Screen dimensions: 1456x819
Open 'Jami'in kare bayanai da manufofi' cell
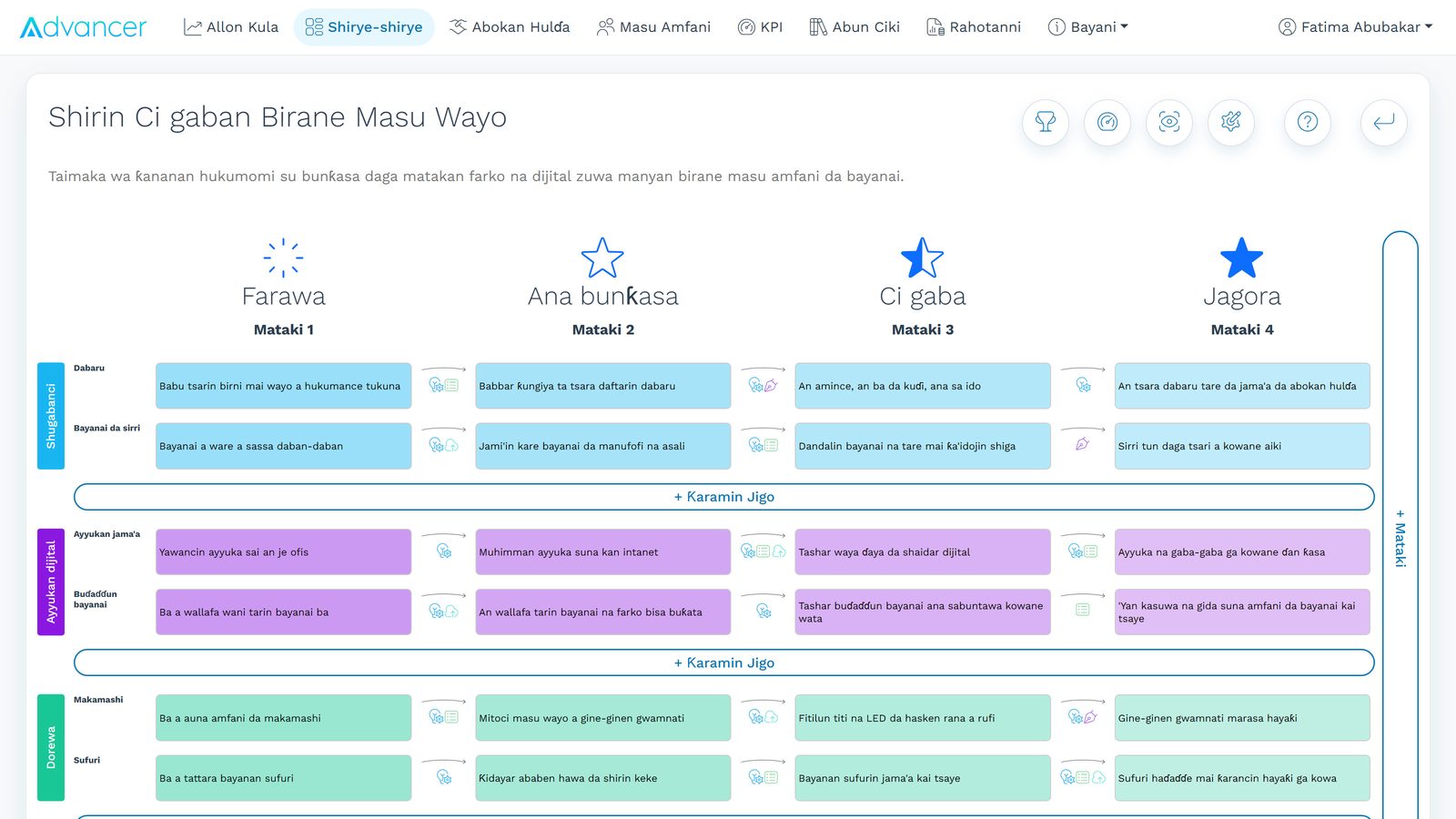603,446
